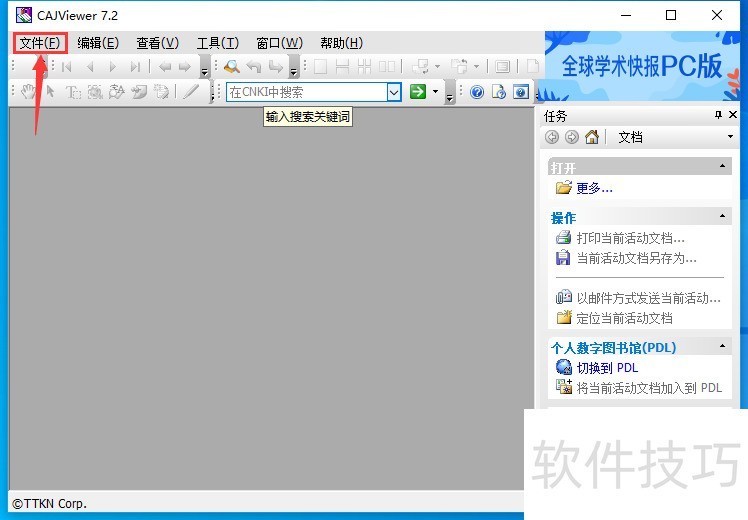This screenshot has height=520, width=748.
Task: Click into the 在CNKI中搜索 input field
Action: pos(305,92)
